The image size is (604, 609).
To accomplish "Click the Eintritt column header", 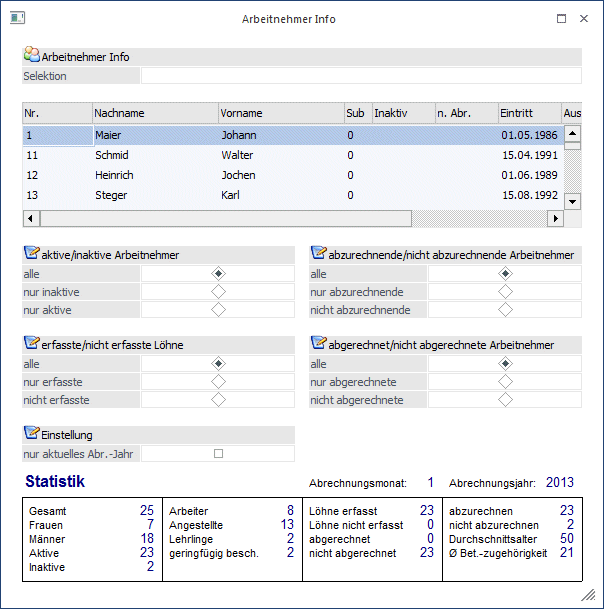I will coord(528,114).
